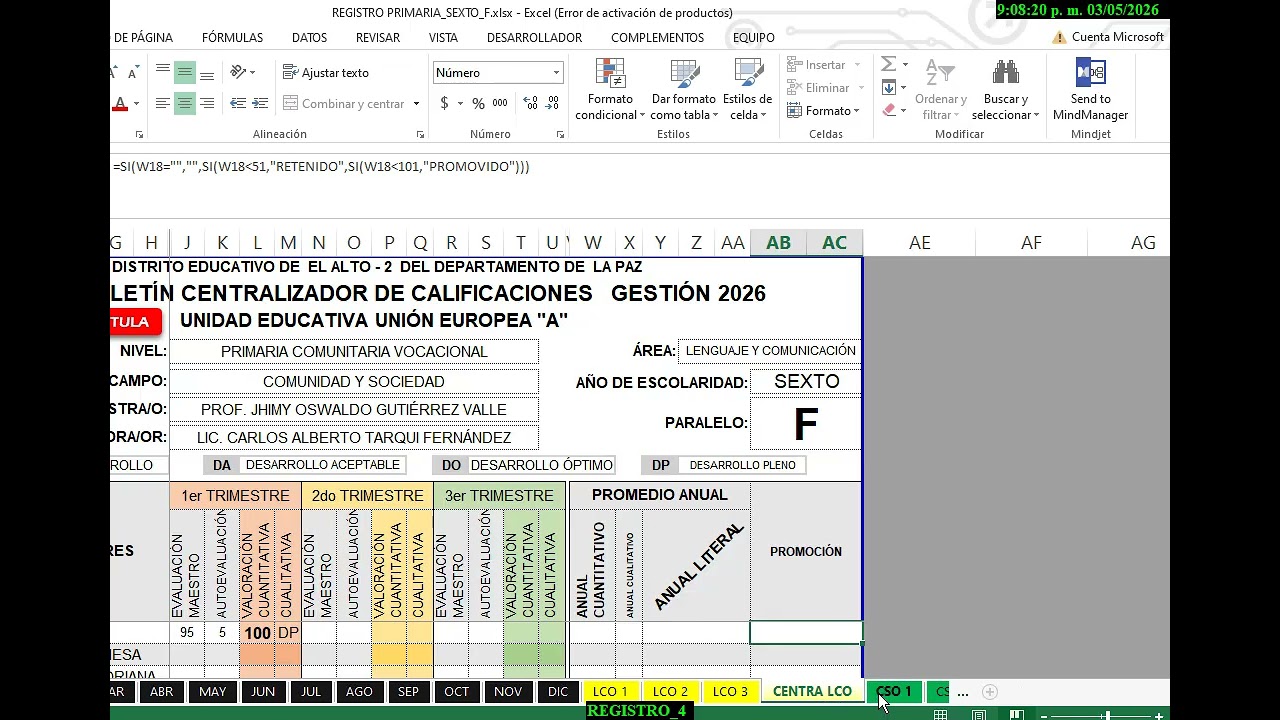Open the EQUIPO ribbon tab
Screen dimensions: 1280x720
tap(754, 37)
